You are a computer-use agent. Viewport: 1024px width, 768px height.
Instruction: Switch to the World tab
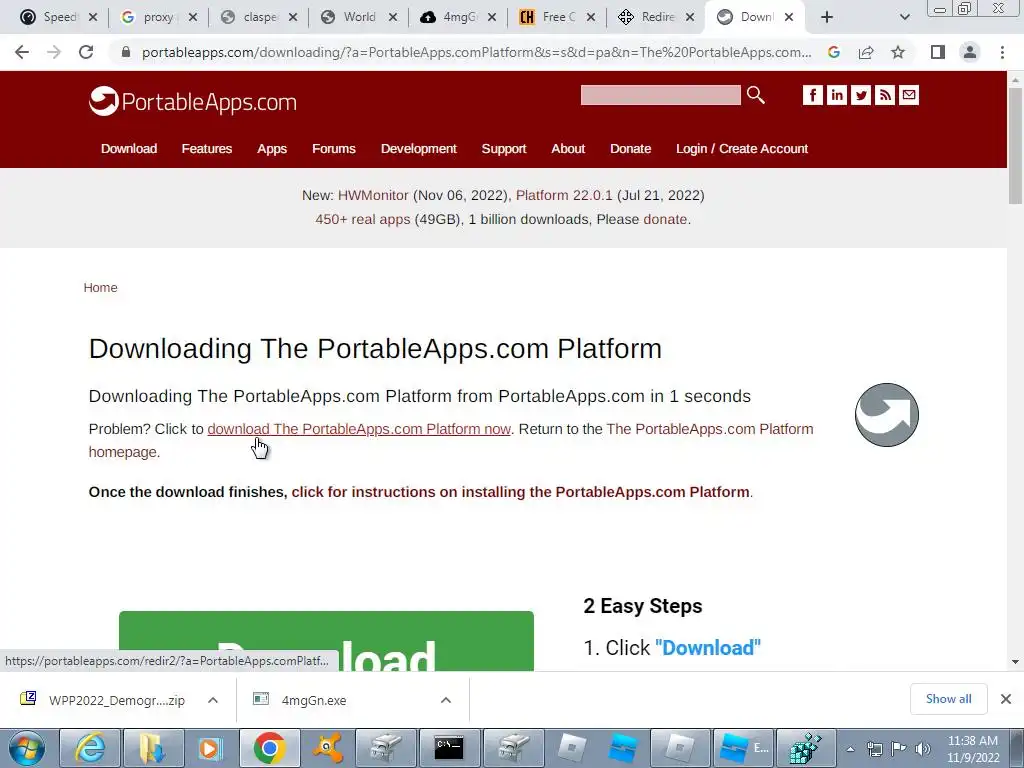pos(359,17)
